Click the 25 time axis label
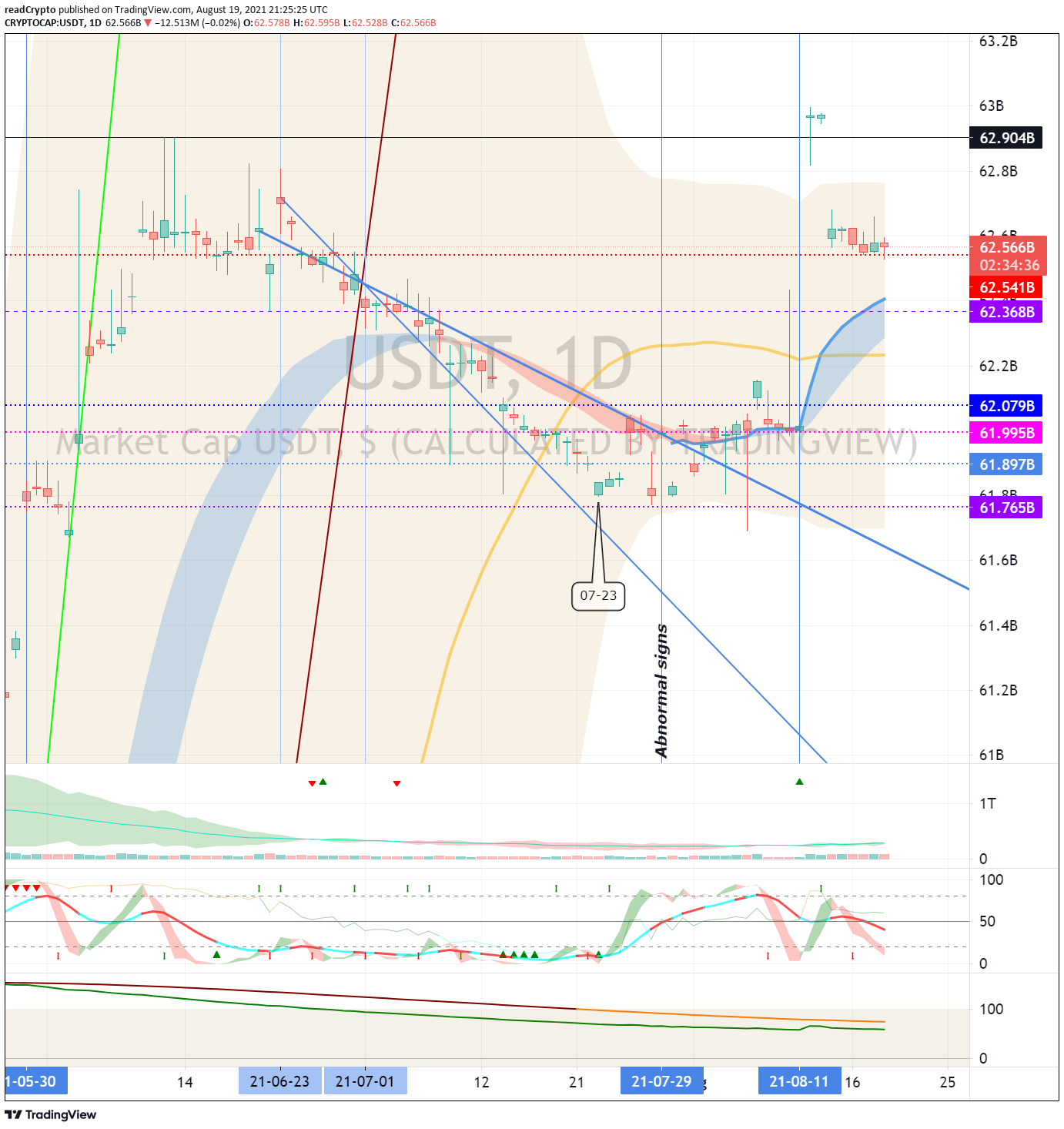This screenshot has height=1129, width=1064. tap(948, 1083)
